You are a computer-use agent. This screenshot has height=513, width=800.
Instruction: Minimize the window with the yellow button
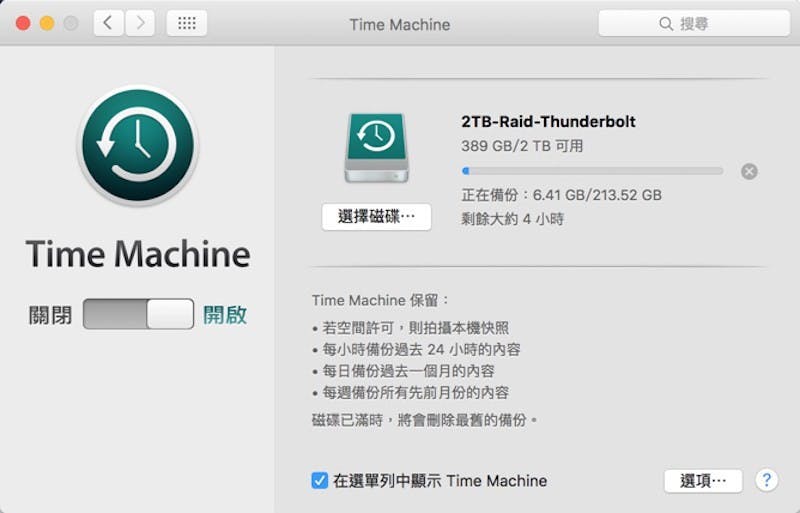click(47, 23)
